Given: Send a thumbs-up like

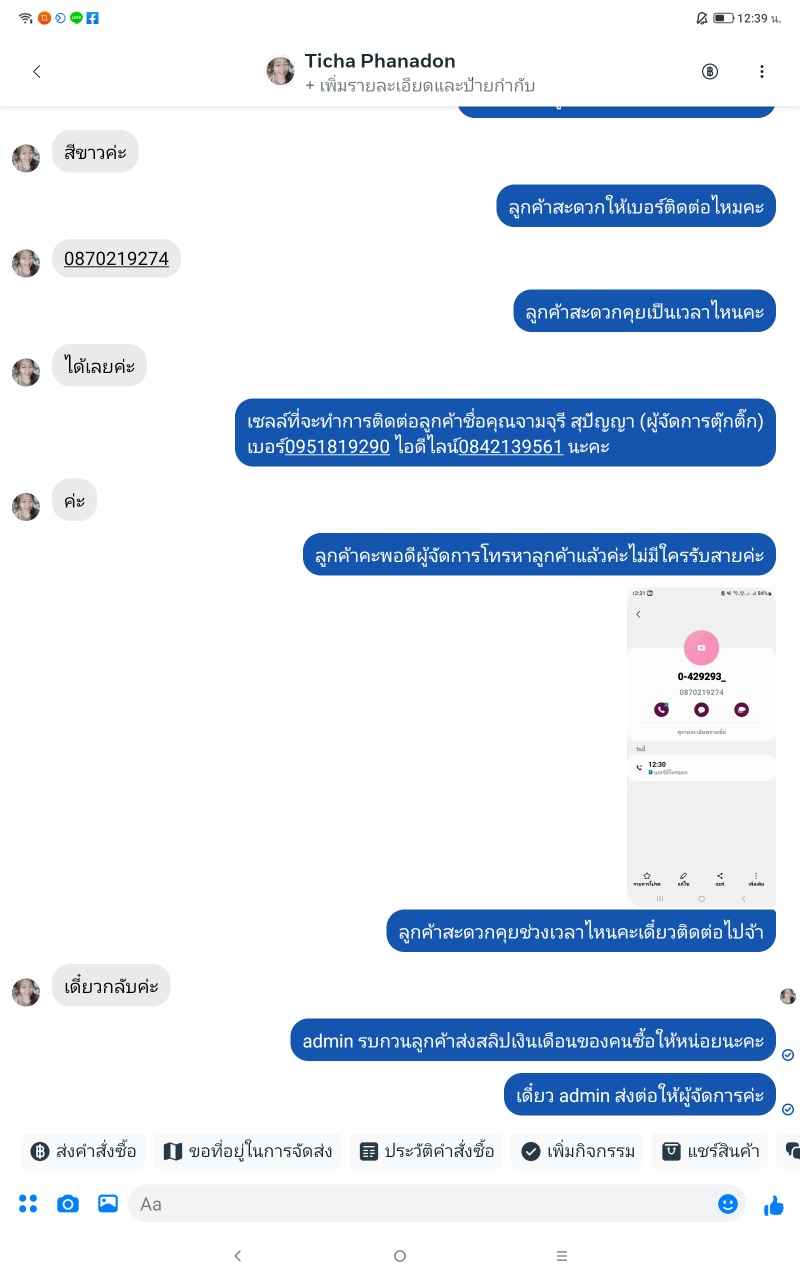Looking at the screenshot, I should coord(773,1205).
